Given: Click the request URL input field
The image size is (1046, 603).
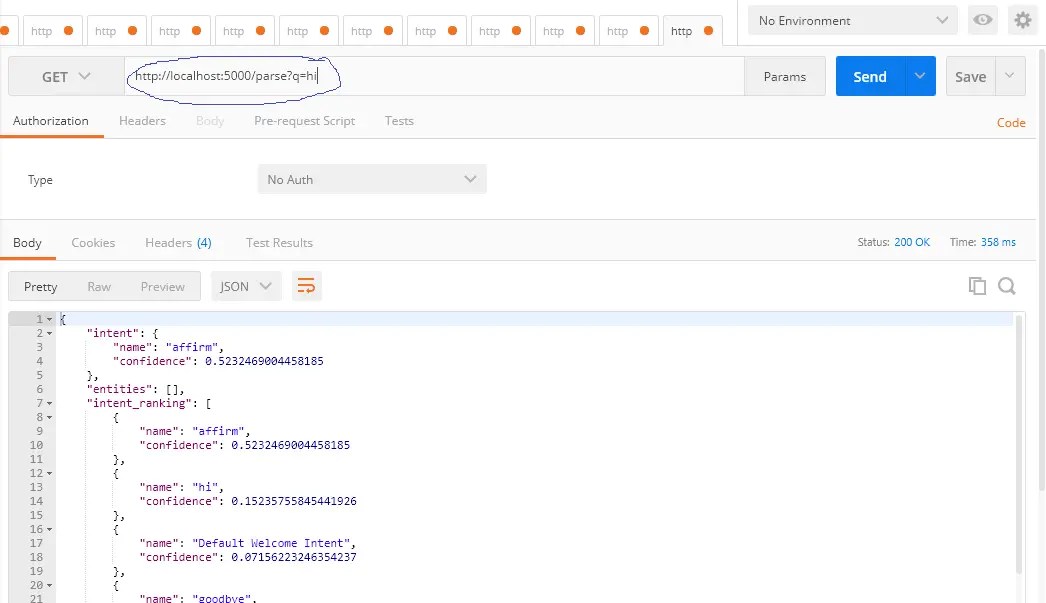Looking at the screenshot, I should [x=450, y=75].
